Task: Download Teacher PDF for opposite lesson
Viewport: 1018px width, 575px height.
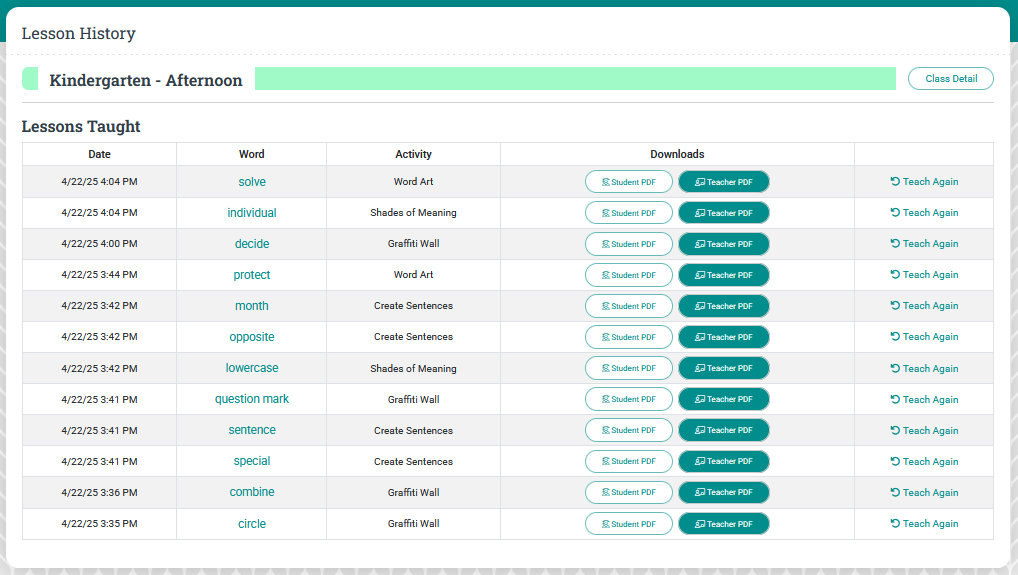Action: click(x=723, y=337)
